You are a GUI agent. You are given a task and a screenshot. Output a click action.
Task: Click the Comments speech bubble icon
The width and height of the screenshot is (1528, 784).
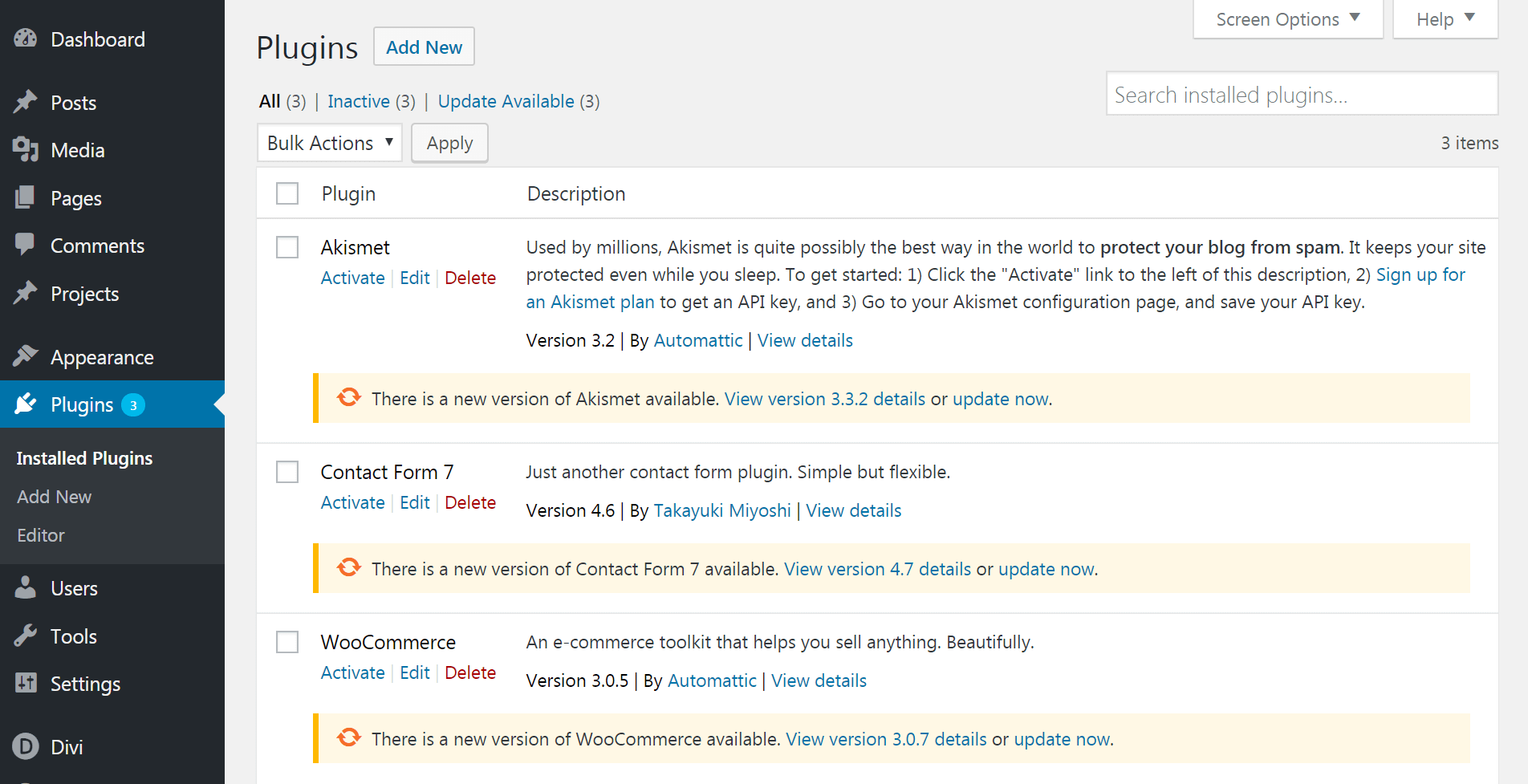[x=26, y=245]
